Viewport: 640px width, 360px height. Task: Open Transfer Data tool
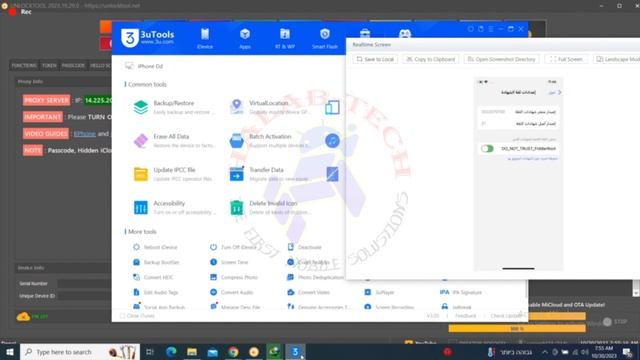[x=269, y=174]
